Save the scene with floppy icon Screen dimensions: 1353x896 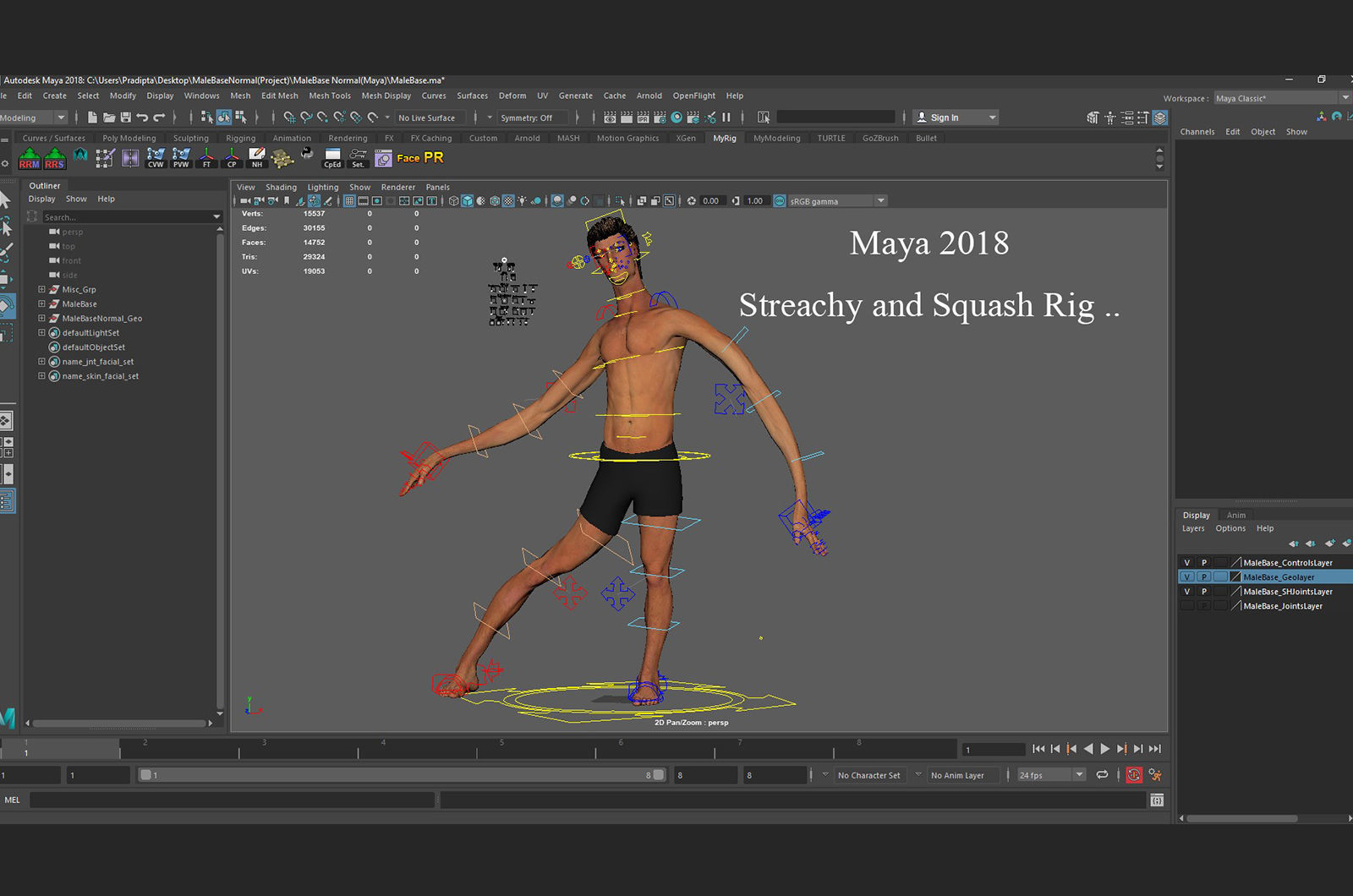[x=126, y=117]
